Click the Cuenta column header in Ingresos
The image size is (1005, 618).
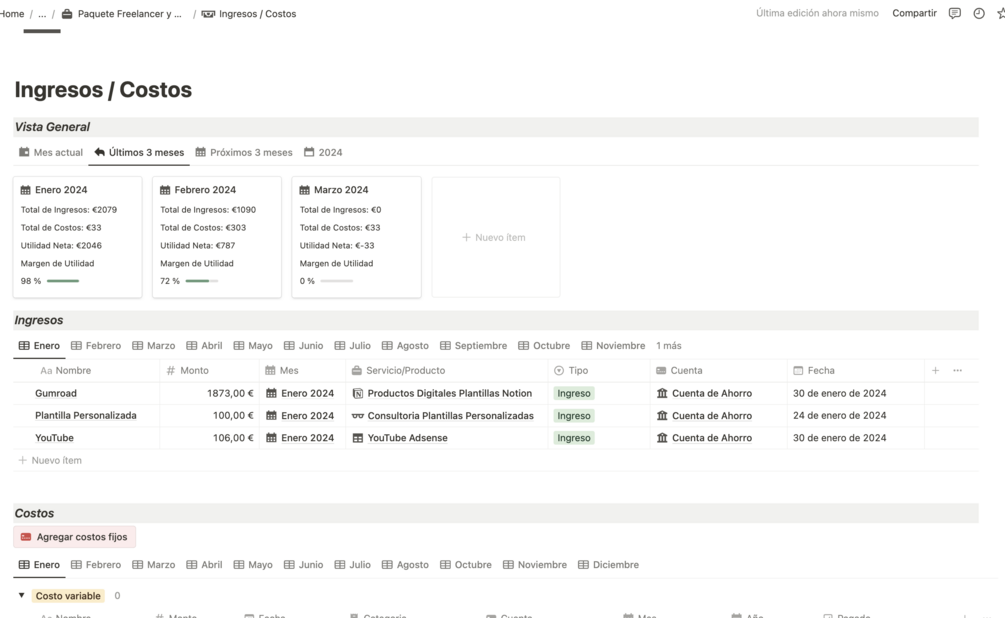coord(718,371)
